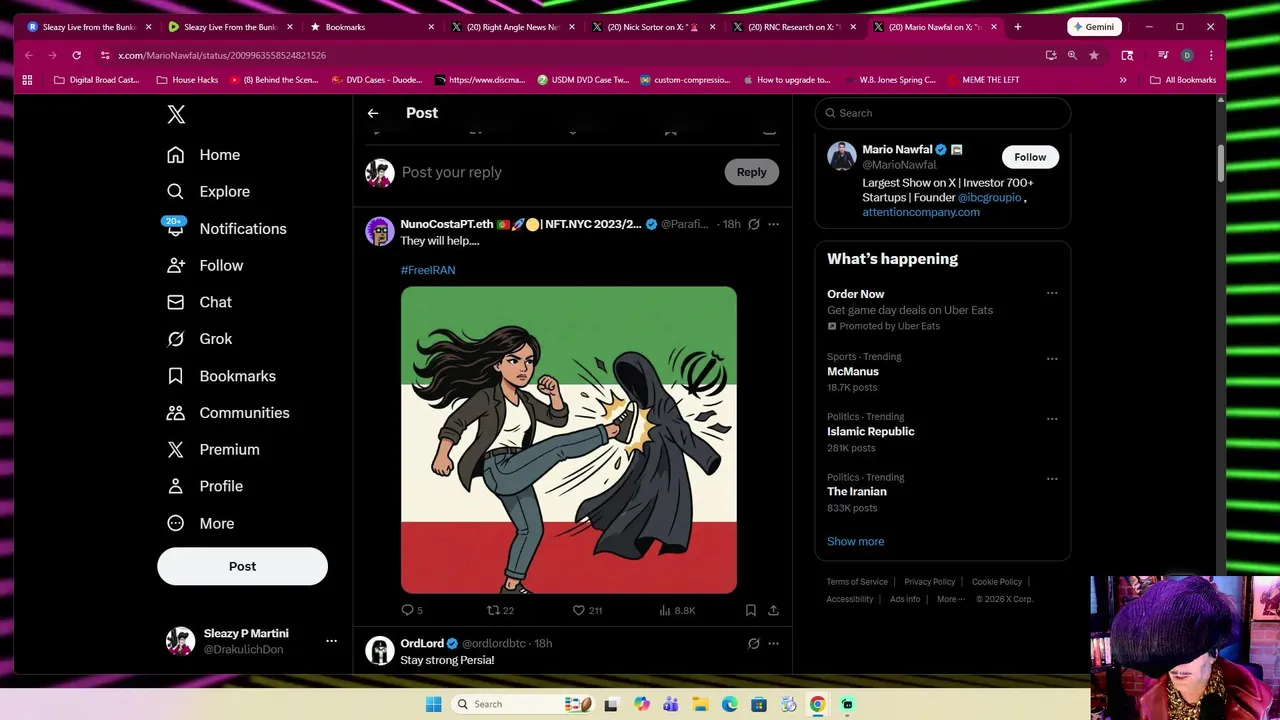Screen dimensions: 1280x720
Task: Open more options for Islamic Republic trend
Action: pos(1052,418)
